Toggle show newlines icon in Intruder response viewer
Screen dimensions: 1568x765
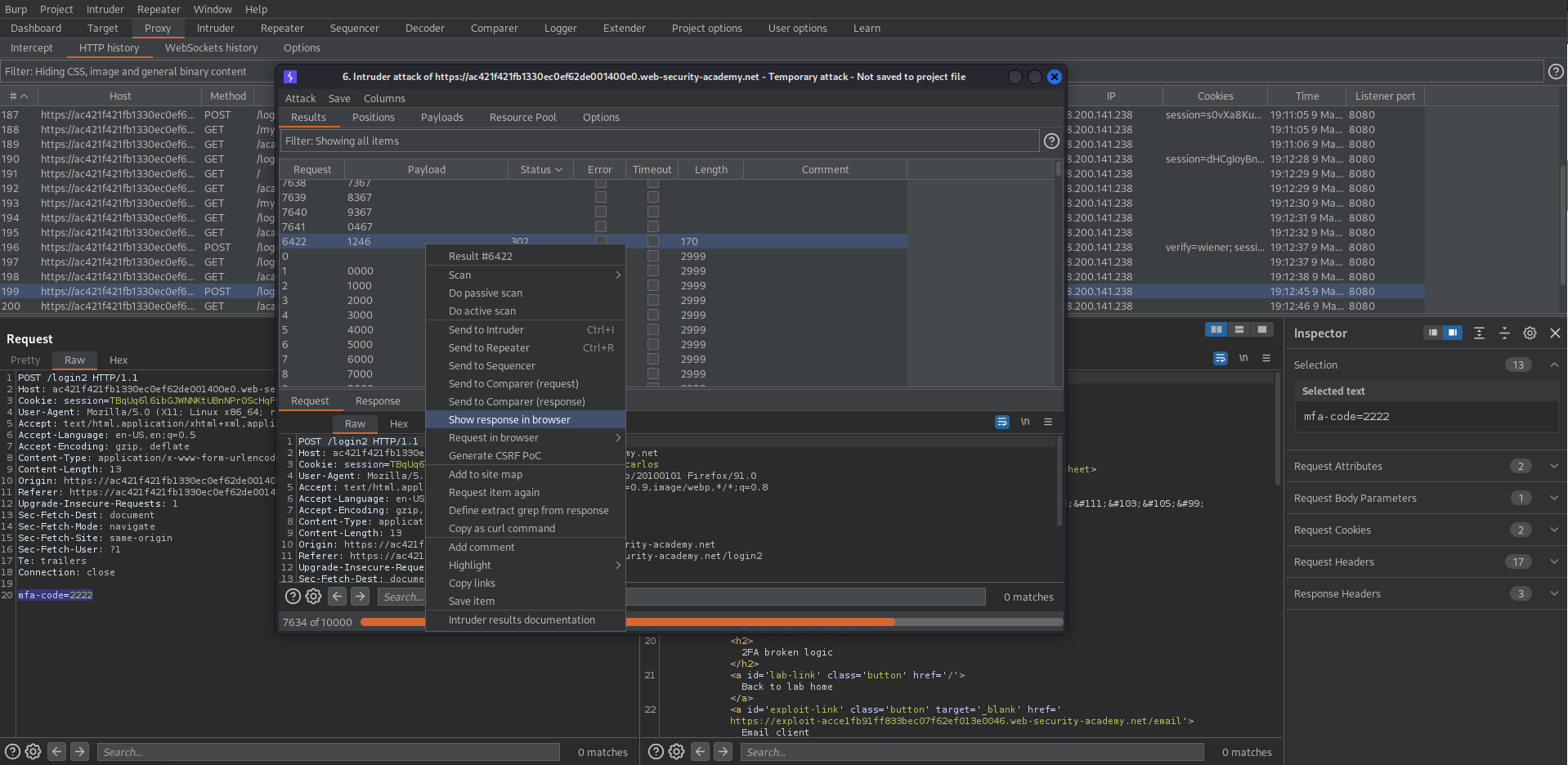coord(1025,422)
